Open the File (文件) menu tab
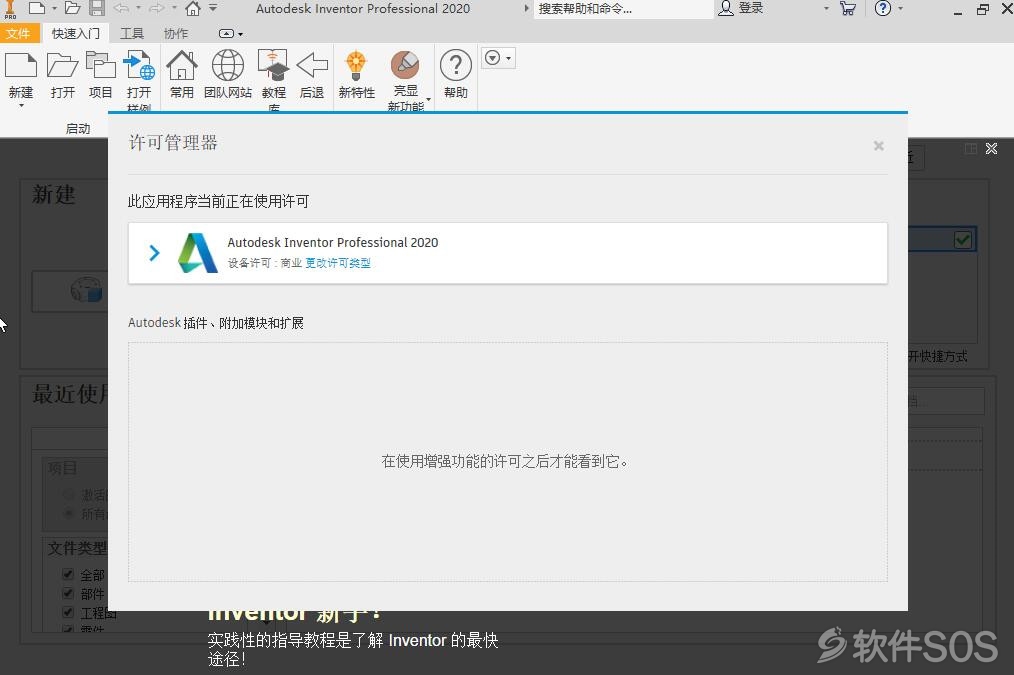 coord(19,34)
